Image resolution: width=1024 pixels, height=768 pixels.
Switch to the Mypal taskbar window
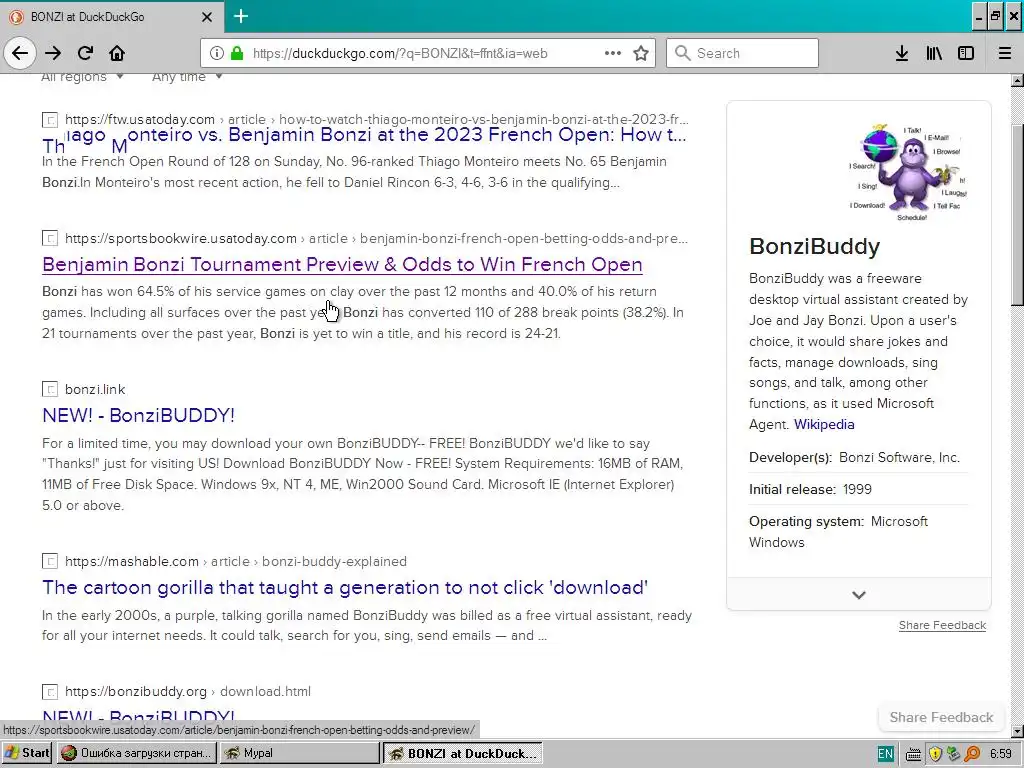299,753
